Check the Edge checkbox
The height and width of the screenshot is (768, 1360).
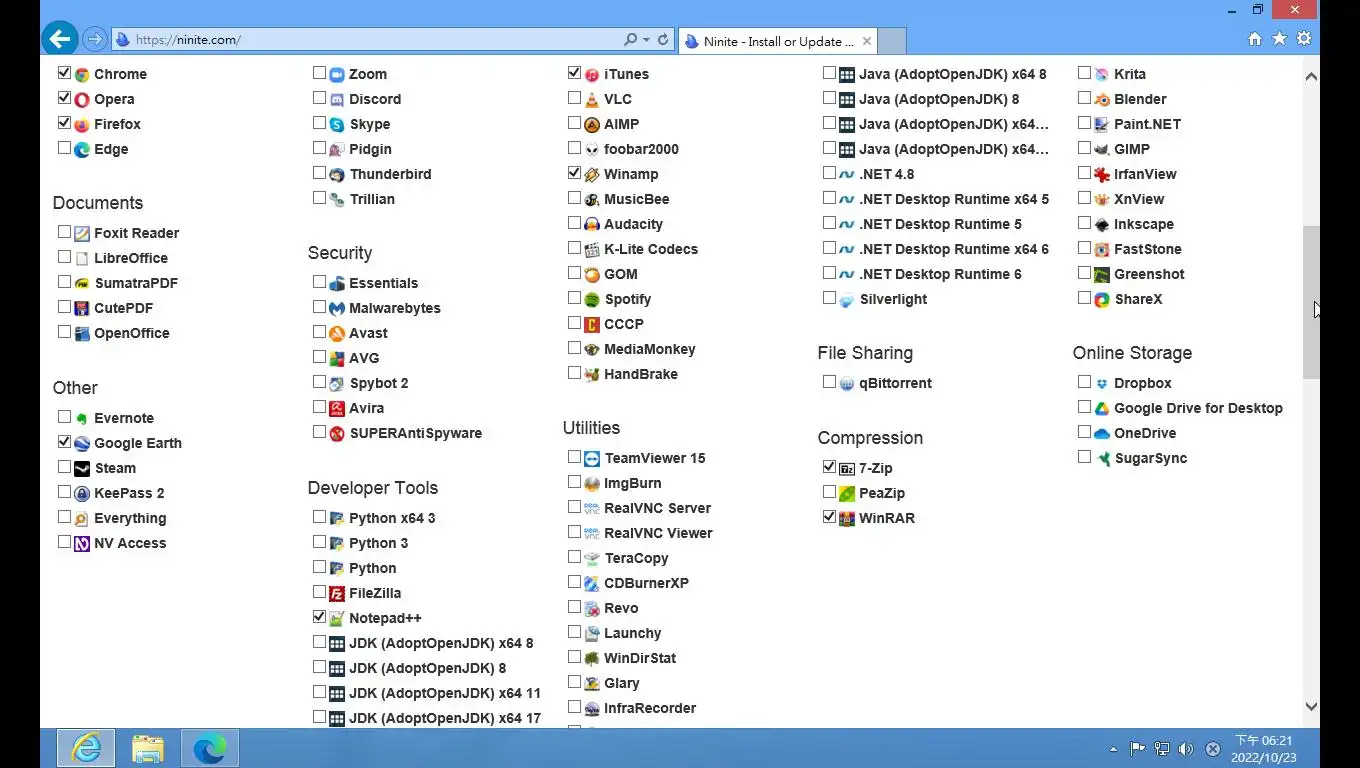64,148
